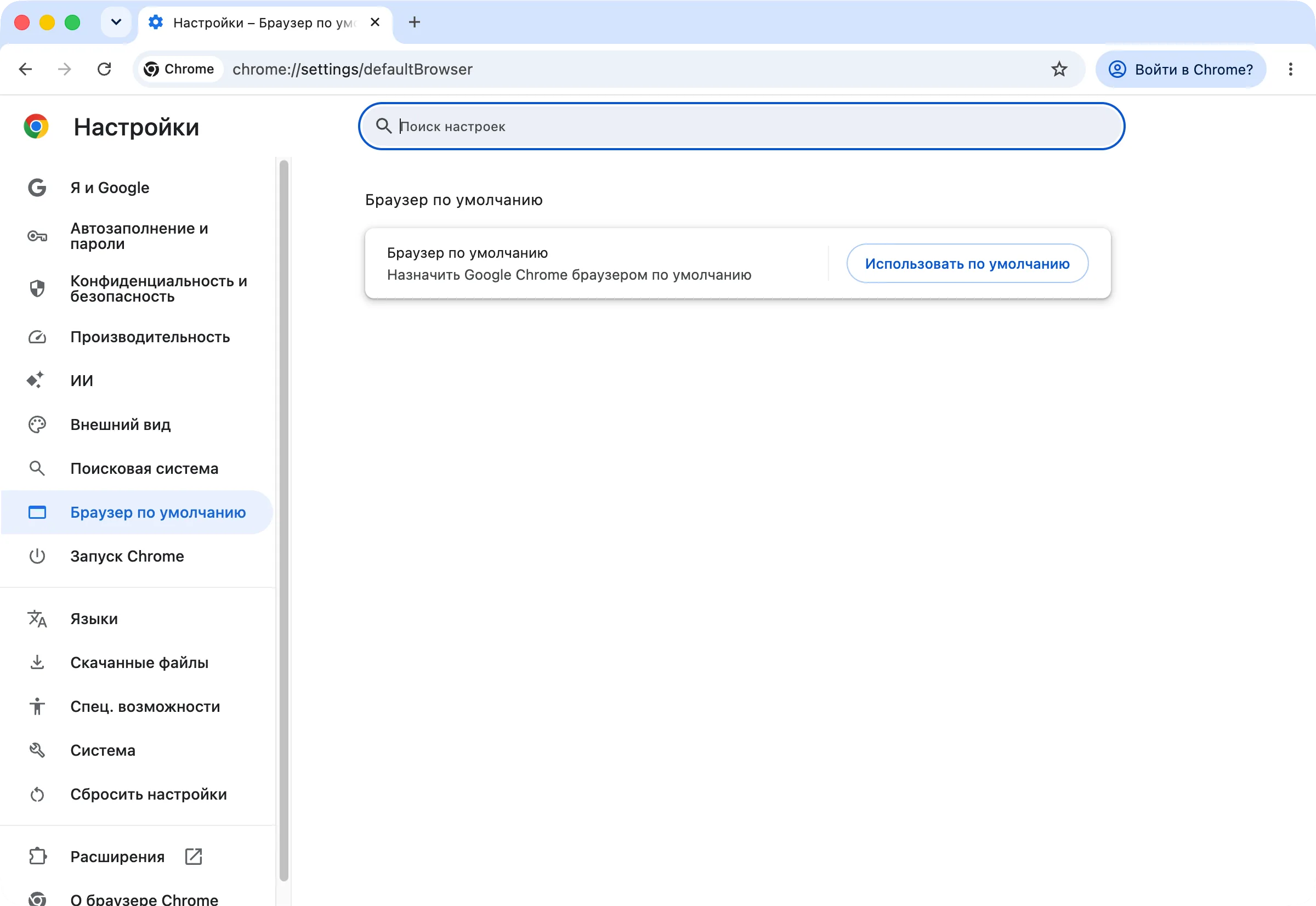Click the text 'Назначить Google Chrome браузером по умолчанию'
The width and height of the screenshot is (1316, 906).
click(x=569, y=275)
